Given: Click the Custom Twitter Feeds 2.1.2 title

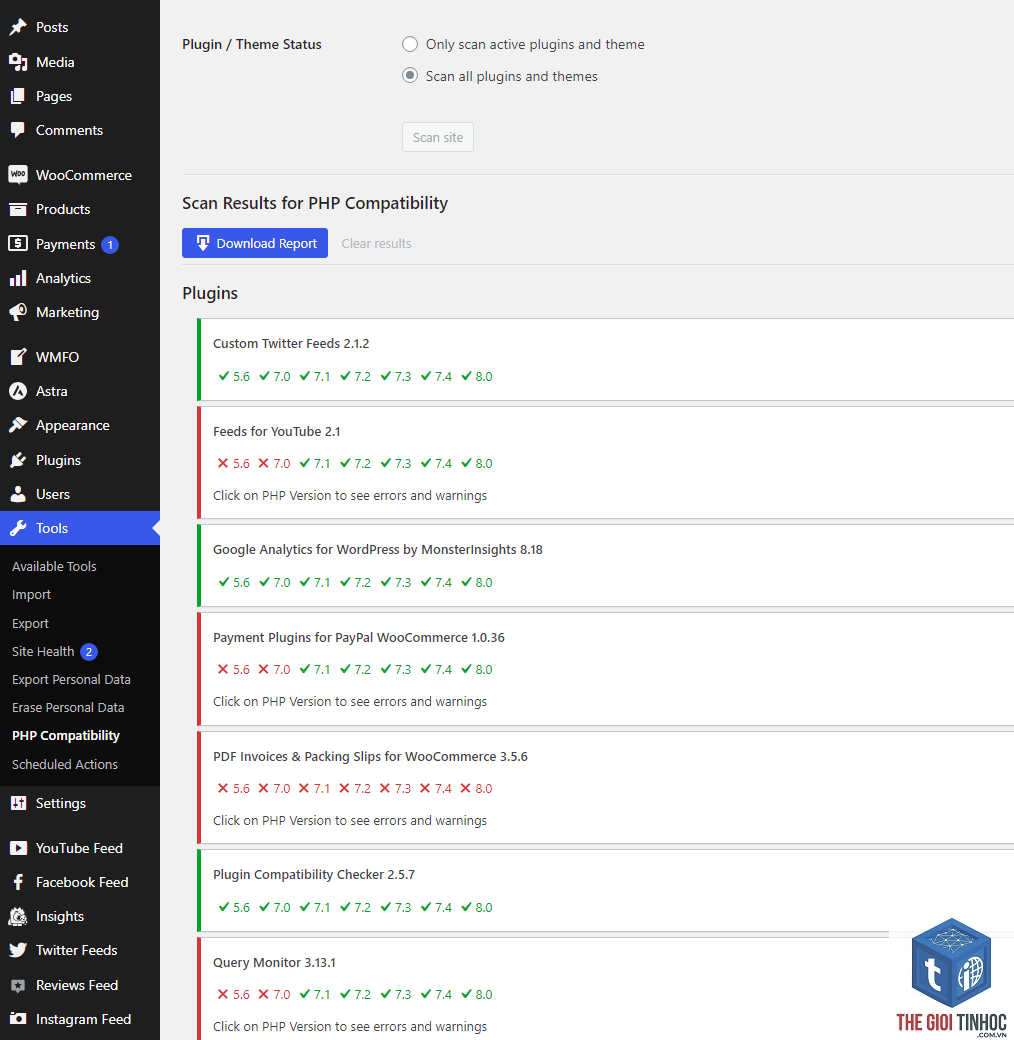Looking at the screenshot, I should 291,344.
